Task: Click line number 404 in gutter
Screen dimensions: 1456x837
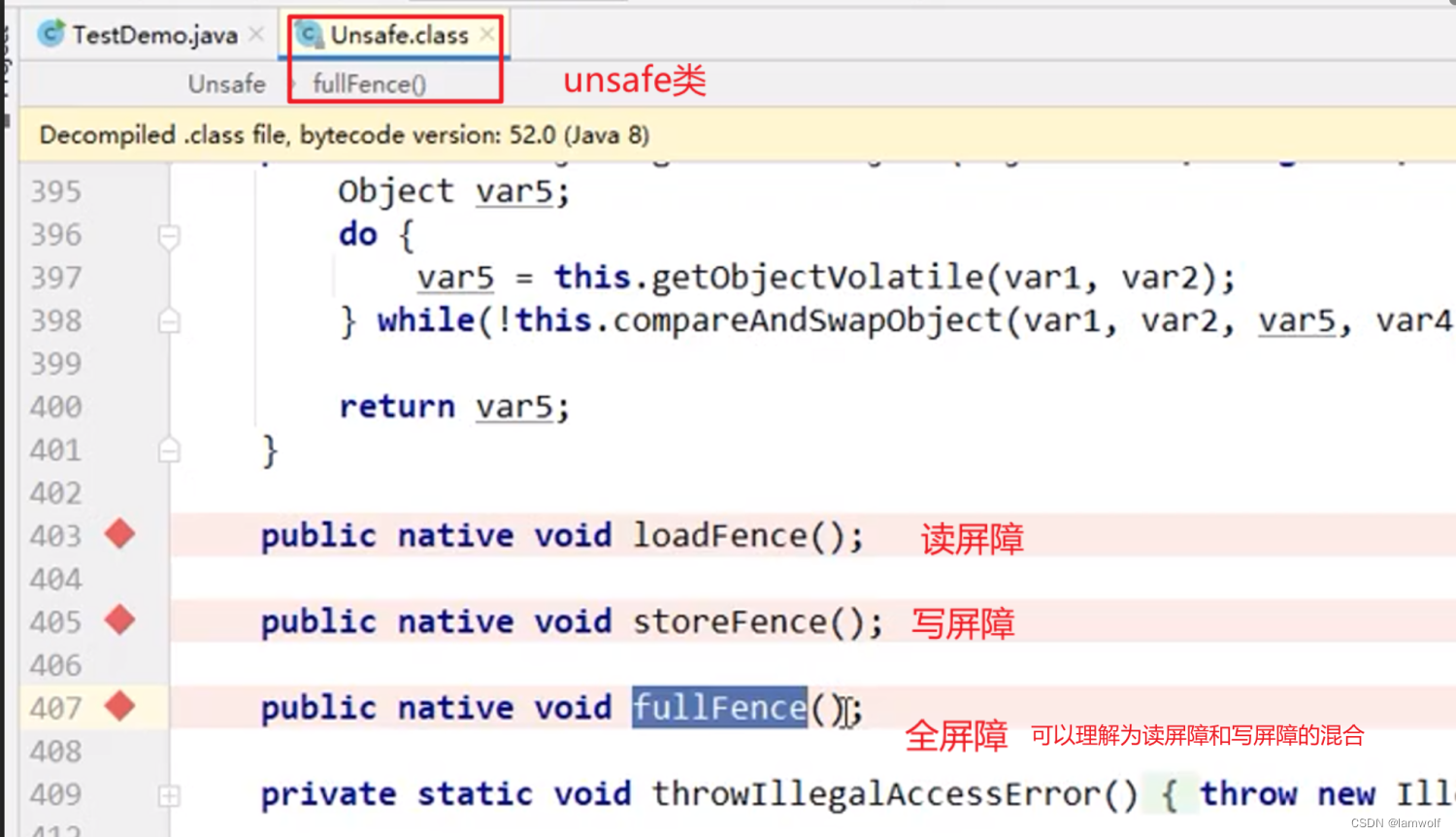Action: click(55, 580)
